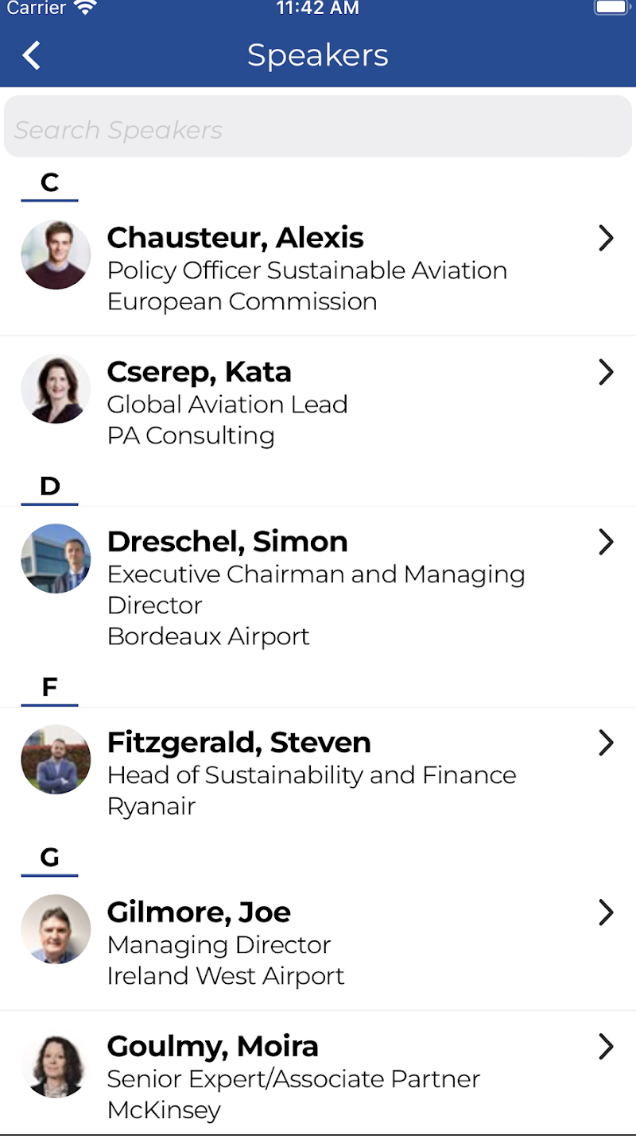Open Moira Goulmy's profile photo
Viewport: 636px width, 1136px height.
56,1063
